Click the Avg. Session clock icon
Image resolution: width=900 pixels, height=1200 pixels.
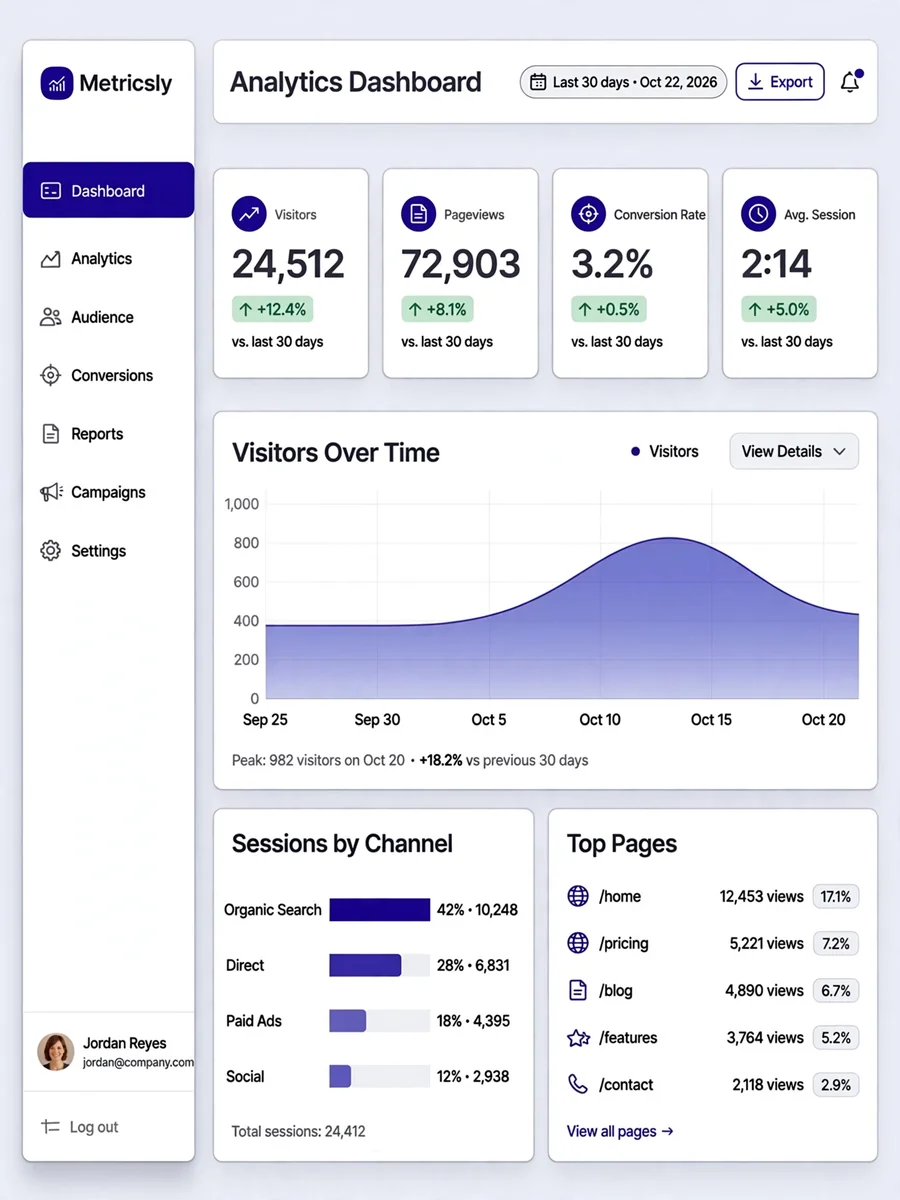click(758, 214)
